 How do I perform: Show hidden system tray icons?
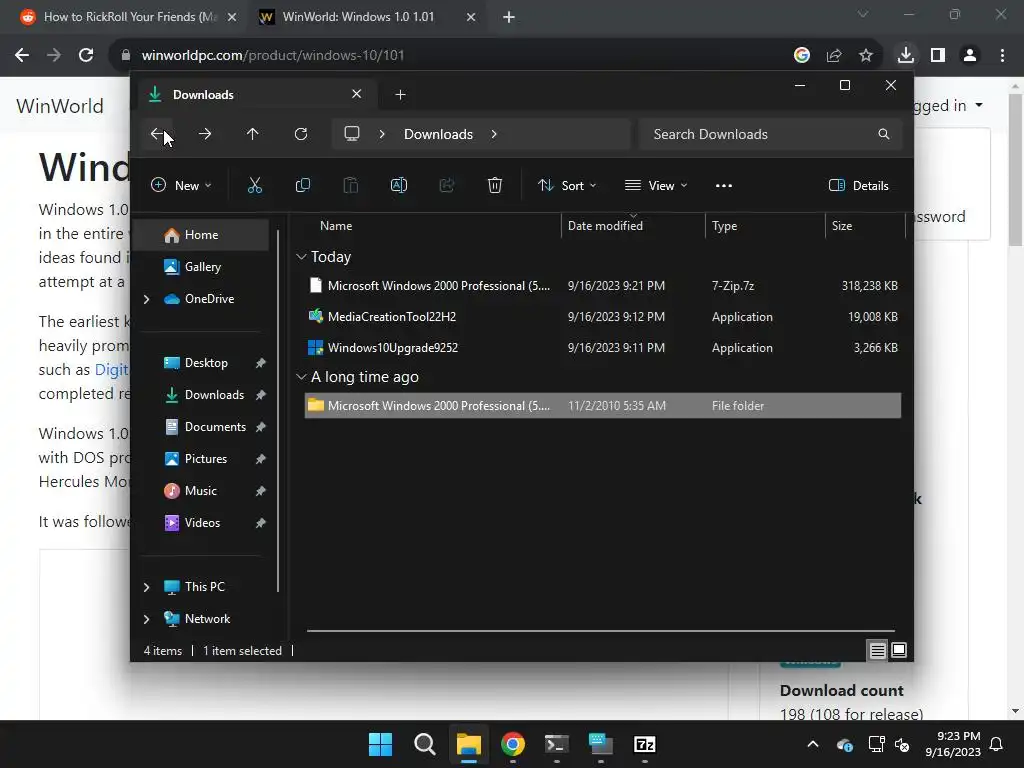click(x=813, y=744)
